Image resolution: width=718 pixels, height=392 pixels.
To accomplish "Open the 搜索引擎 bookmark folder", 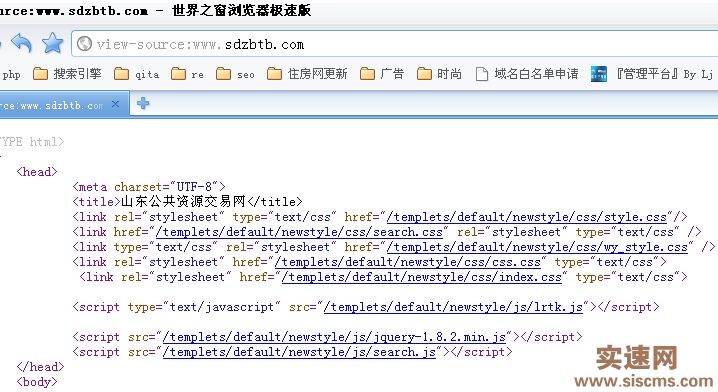I will 67,74.
